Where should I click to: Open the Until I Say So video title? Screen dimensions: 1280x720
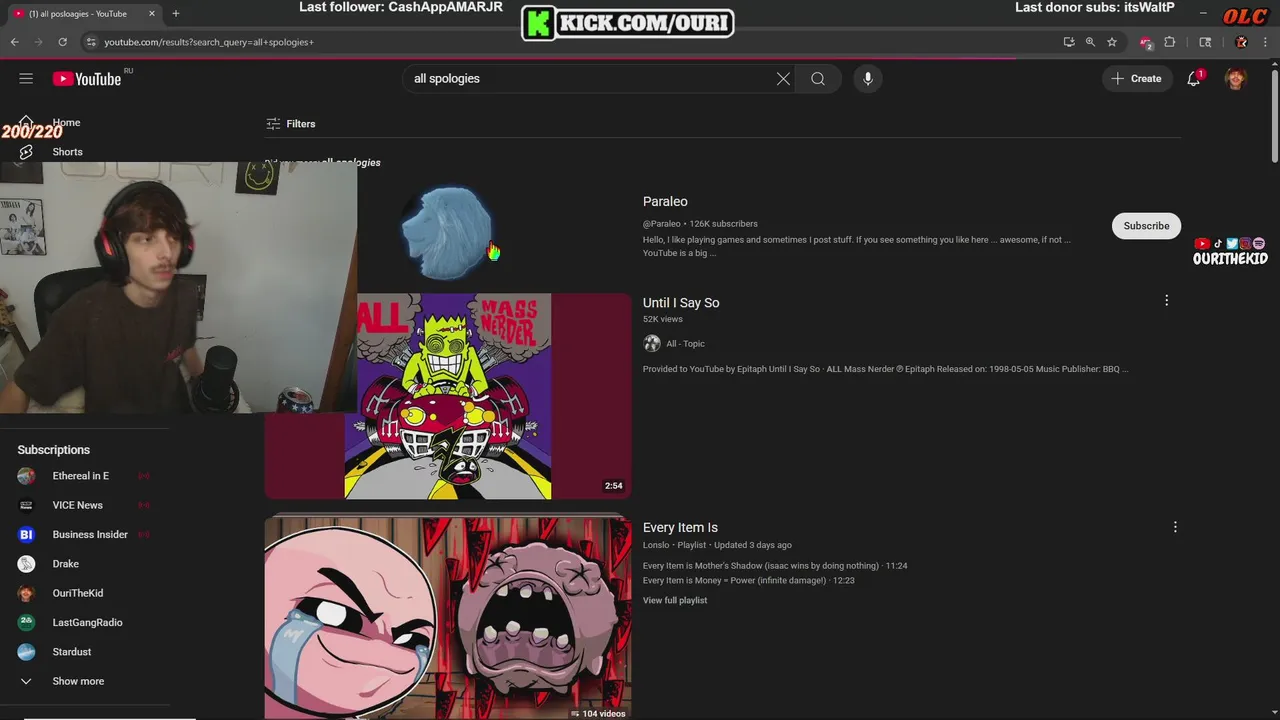click(681, 303)
